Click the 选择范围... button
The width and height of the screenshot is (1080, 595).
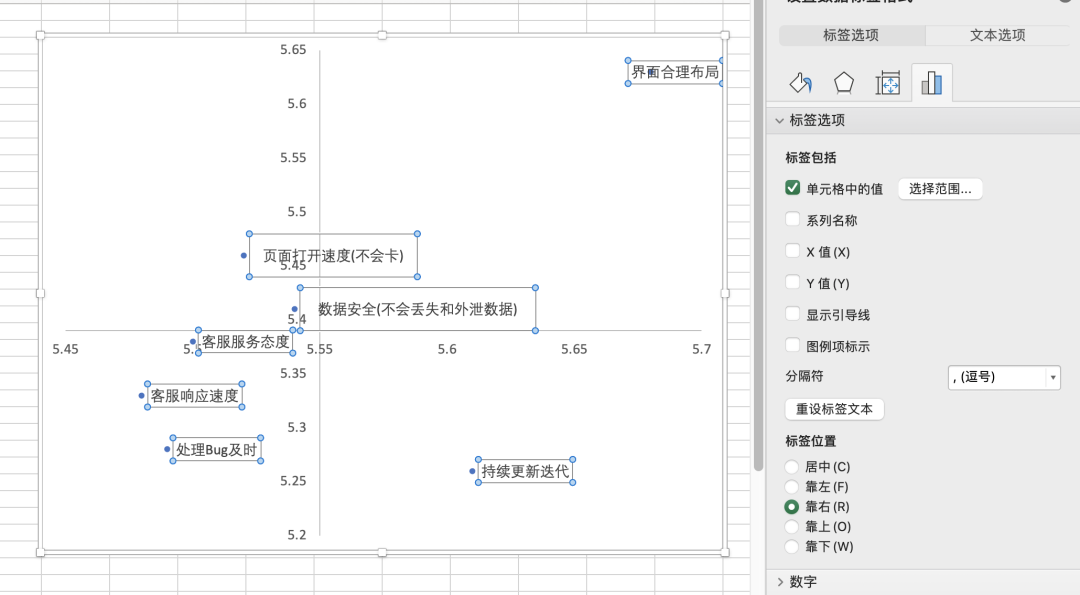point(940,189)
